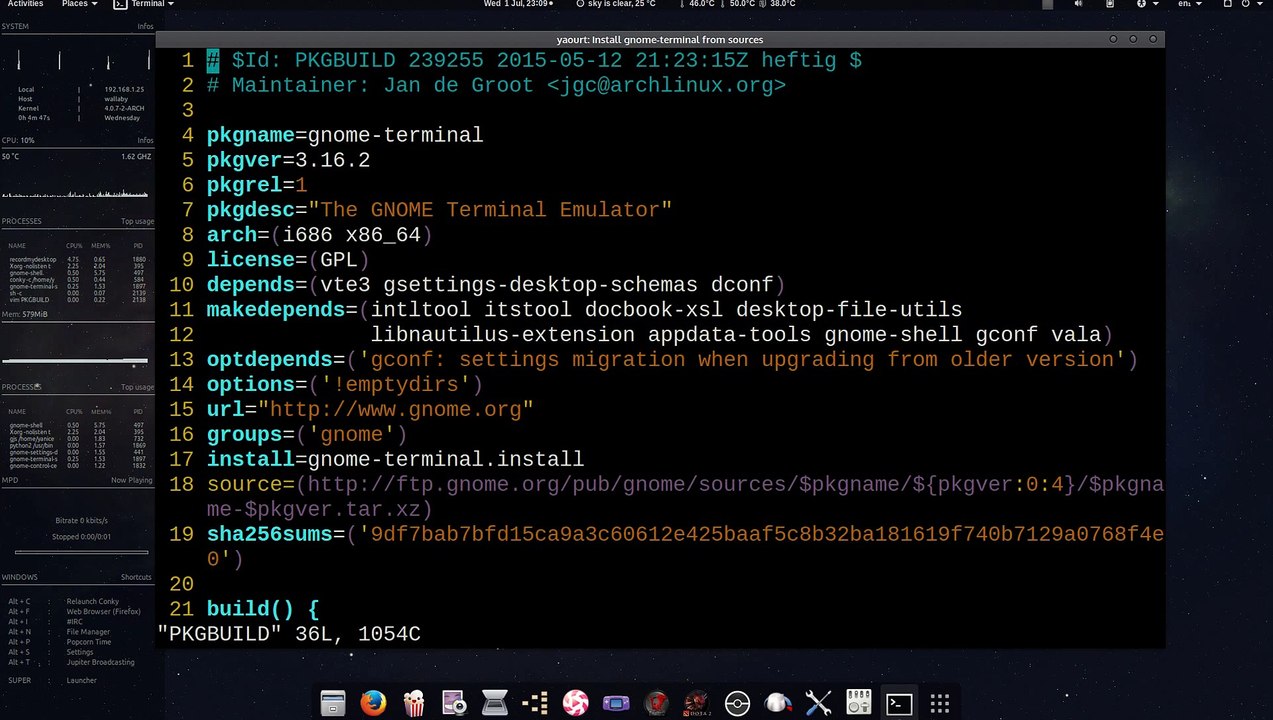Click the 'pkgrel=1' line

257,185
